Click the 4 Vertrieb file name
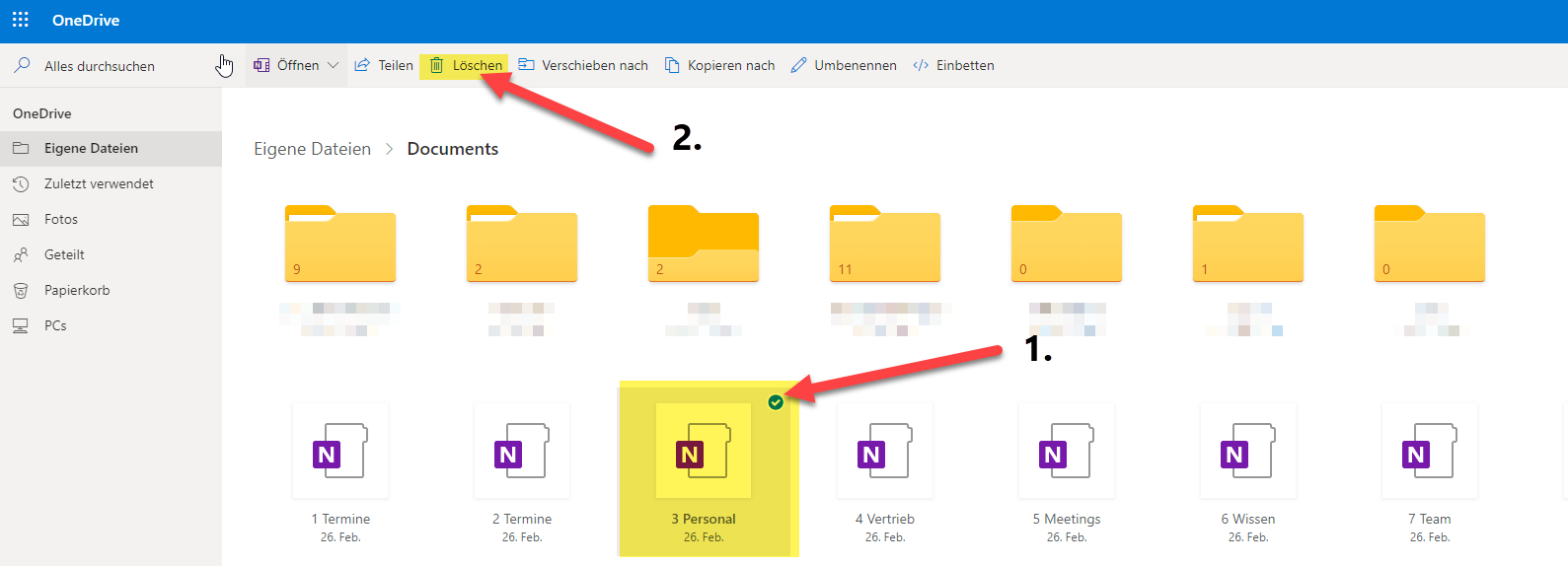 (885, 520)
